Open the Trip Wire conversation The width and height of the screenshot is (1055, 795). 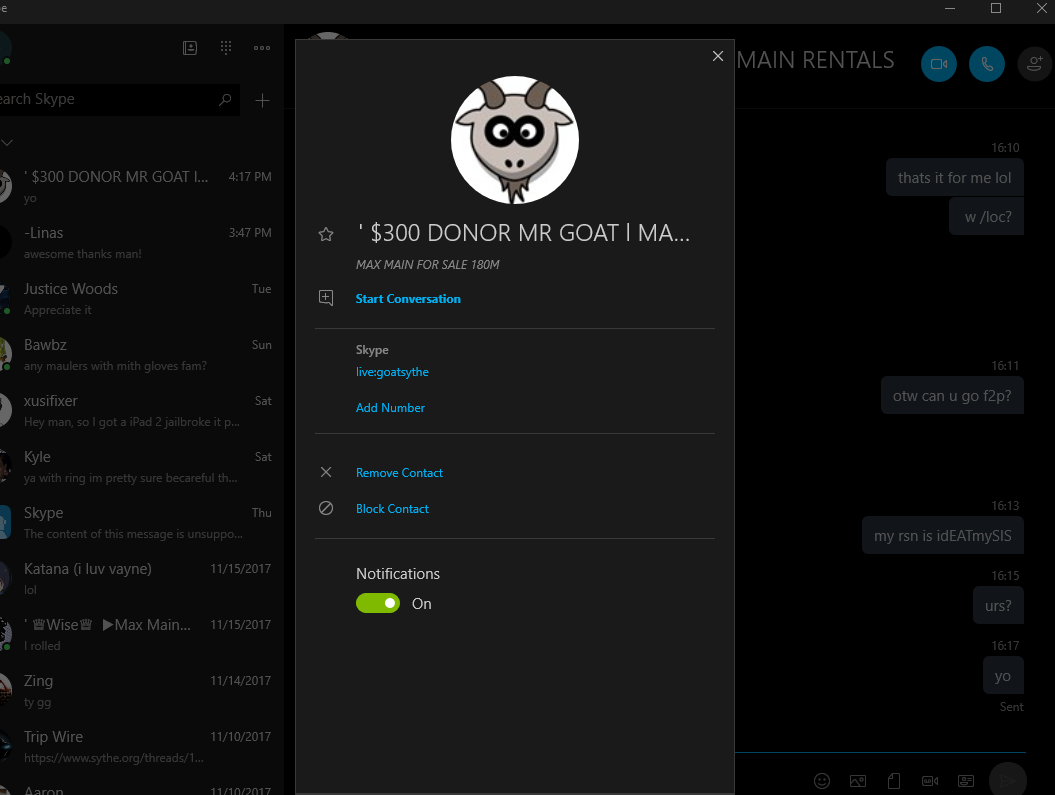pos(140,747)
